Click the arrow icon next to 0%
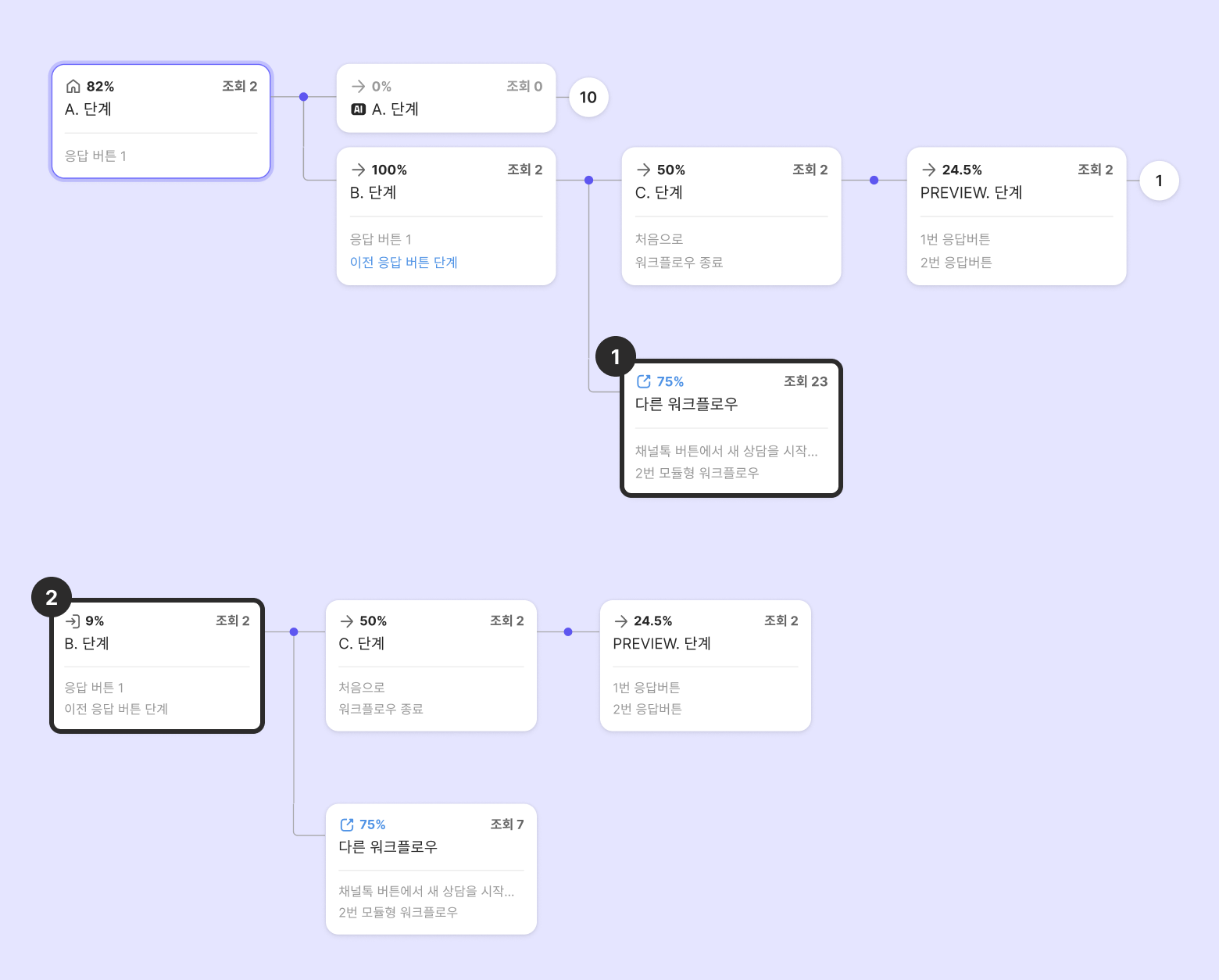The image size is (1219, 980). (359, 86)
